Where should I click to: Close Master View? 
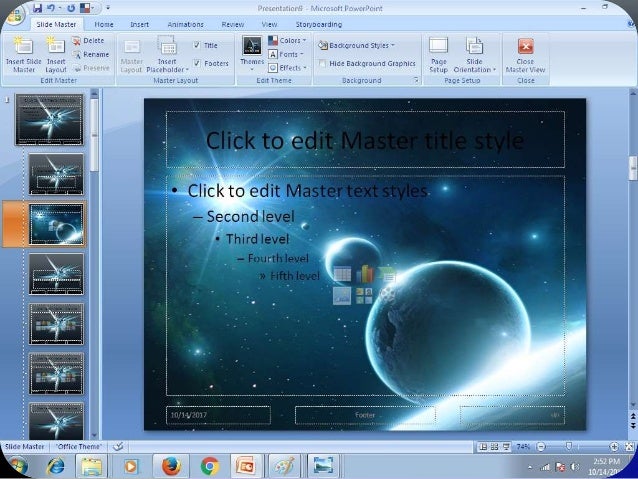pos(525,55)
